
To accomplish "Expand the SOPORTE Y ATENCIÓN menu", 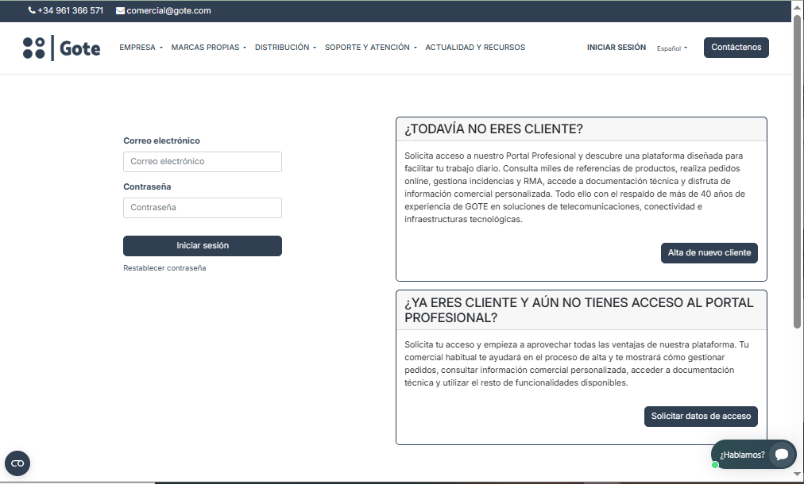I will [x=371, y=47].
